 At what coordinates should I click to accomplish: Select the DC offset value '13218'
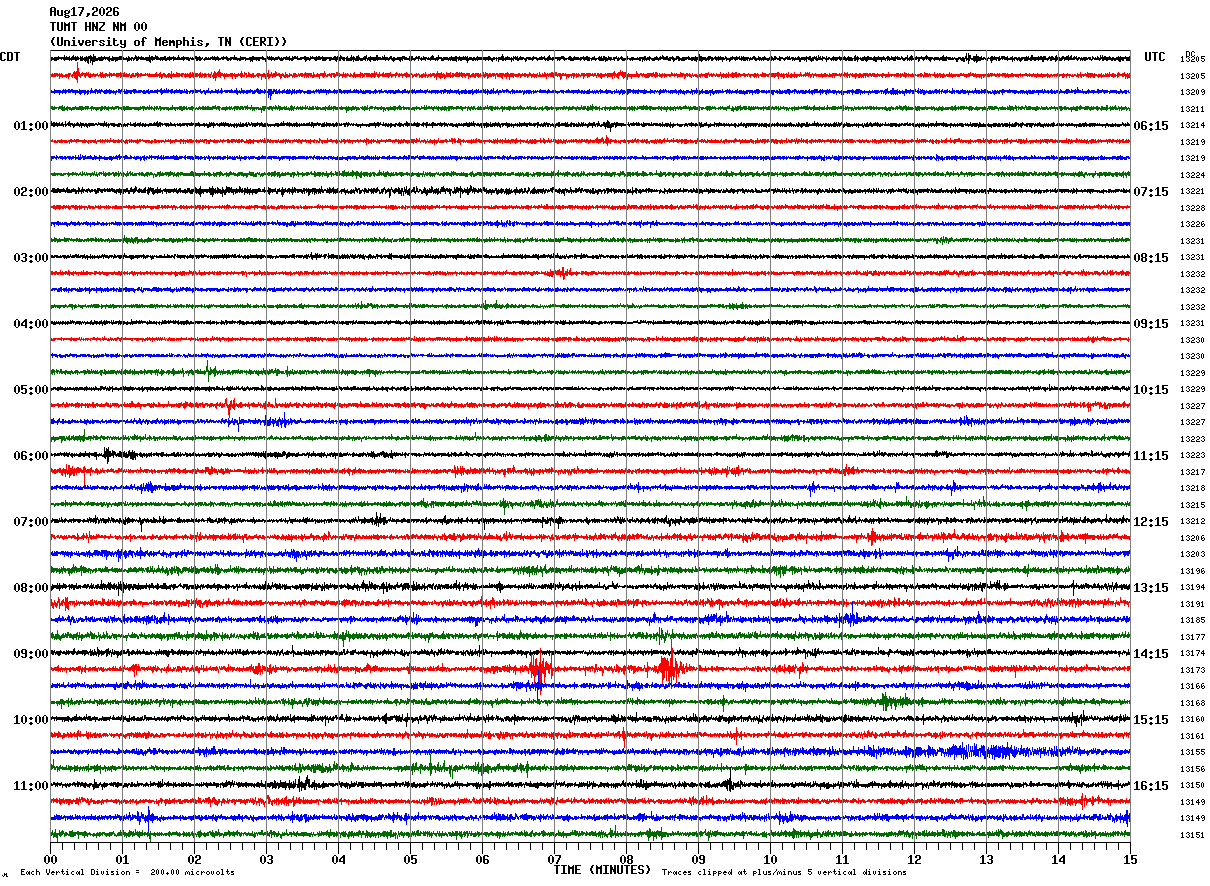click(x=1192, y=489)
